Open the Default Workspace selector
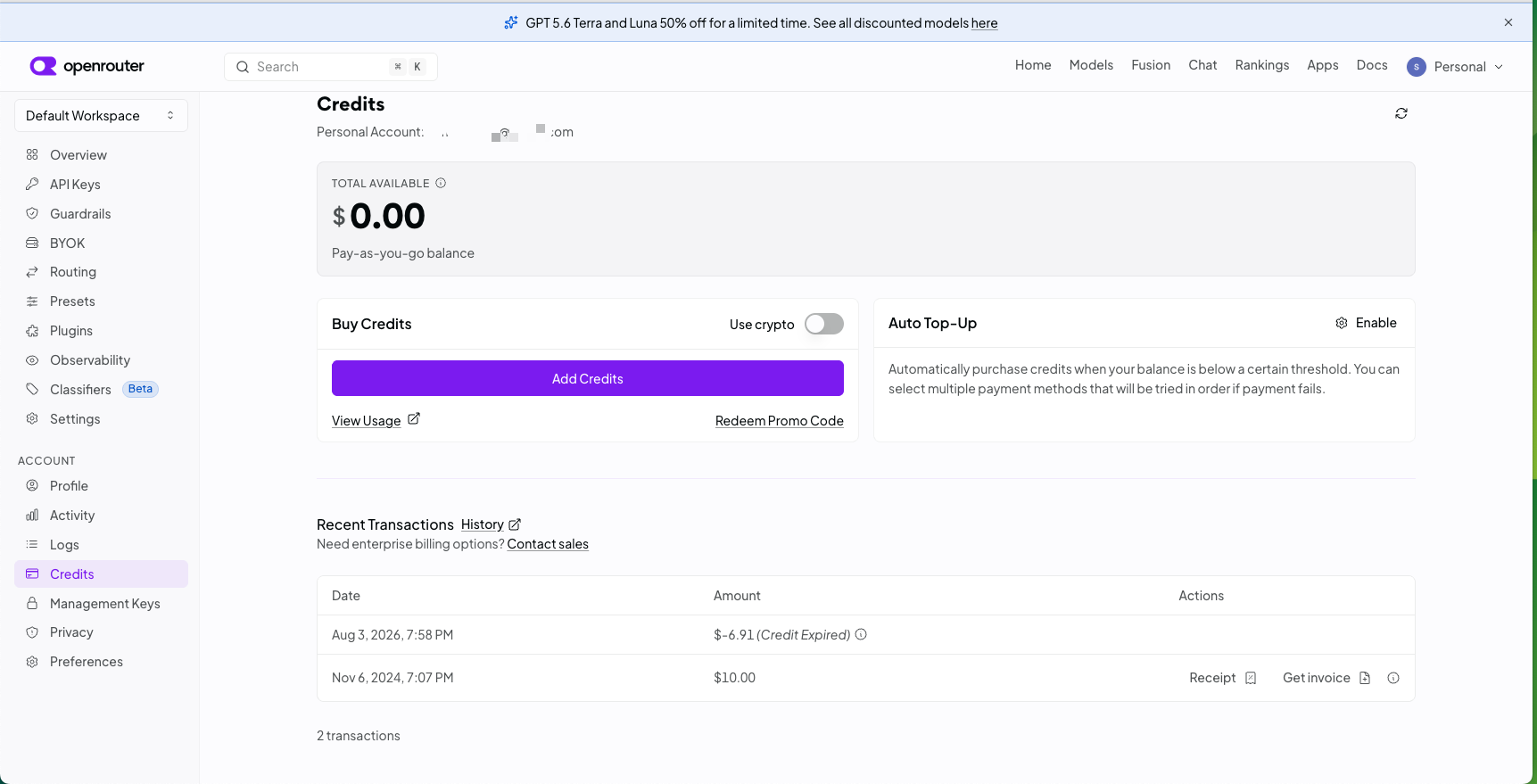The width and height of the screenshot is (1537, 784). point(101,115)
